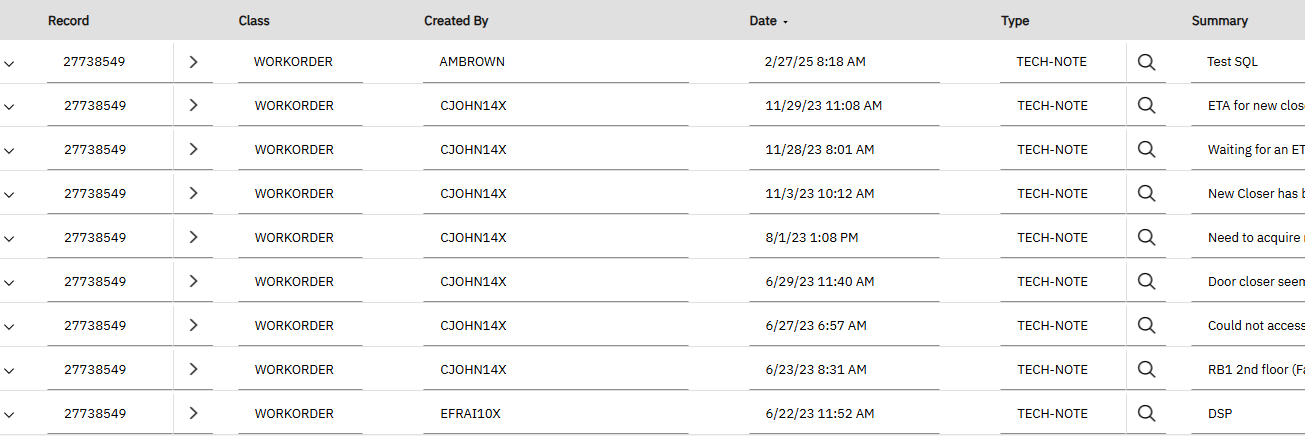Click the magnifier beside the 11/29/23 TECH-NOTE
The height and width of the screenshot is (436, 1305).
coord(1147,106)
